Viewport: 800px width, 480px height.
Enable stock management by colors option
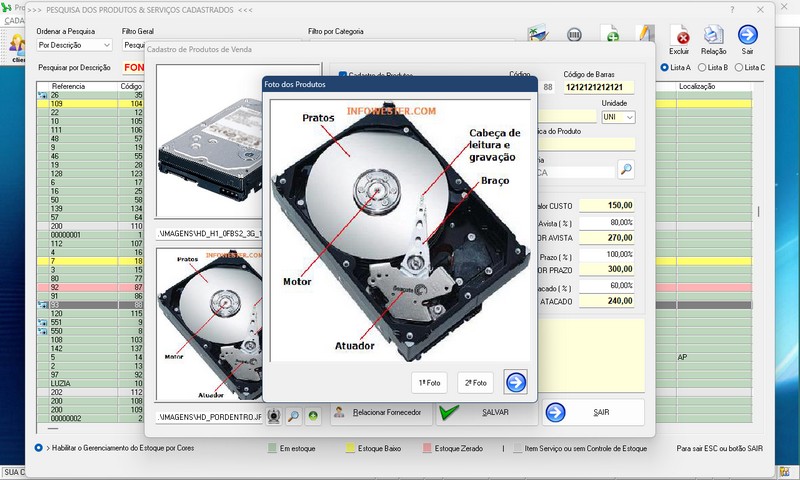(x=39, y=448)
